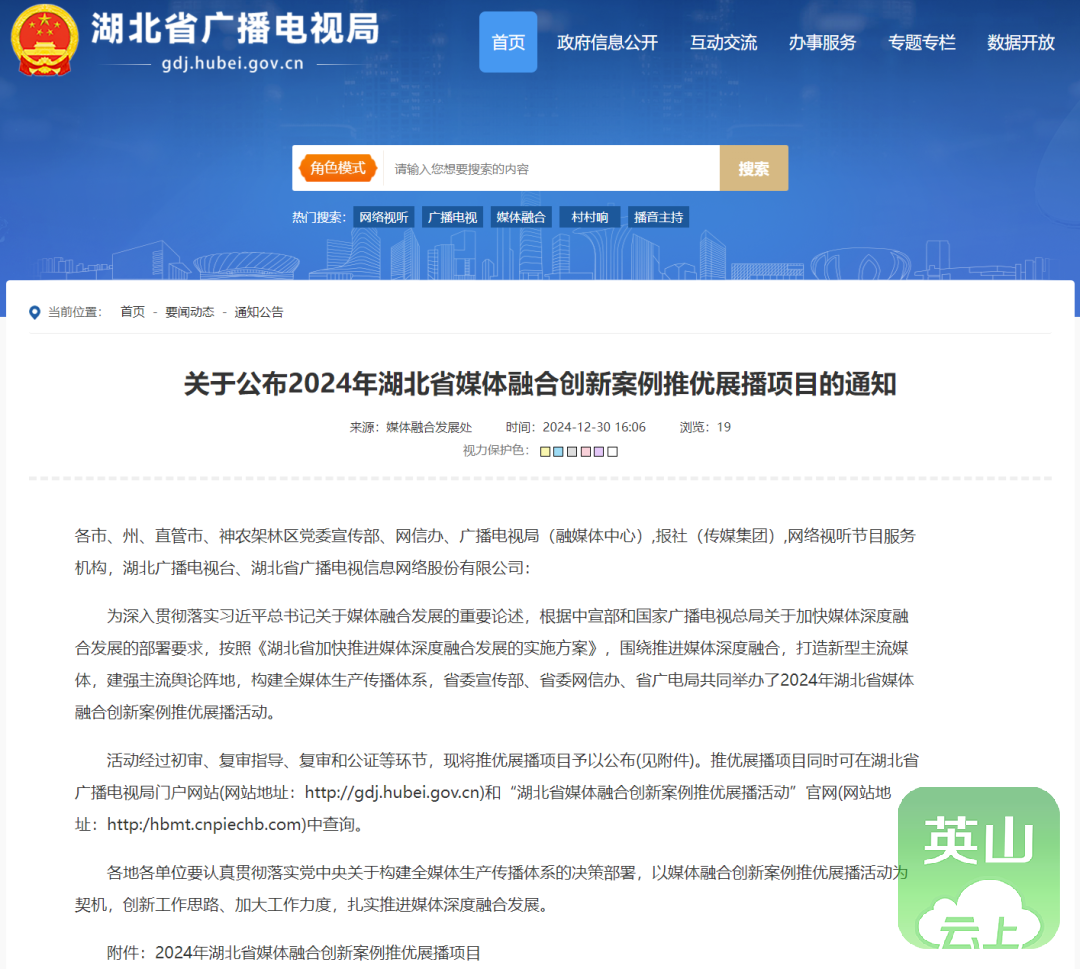Viewport: 1080px width, 969px height.
Task: Click the location pin icon in breadcrumb
Action: 35,312
